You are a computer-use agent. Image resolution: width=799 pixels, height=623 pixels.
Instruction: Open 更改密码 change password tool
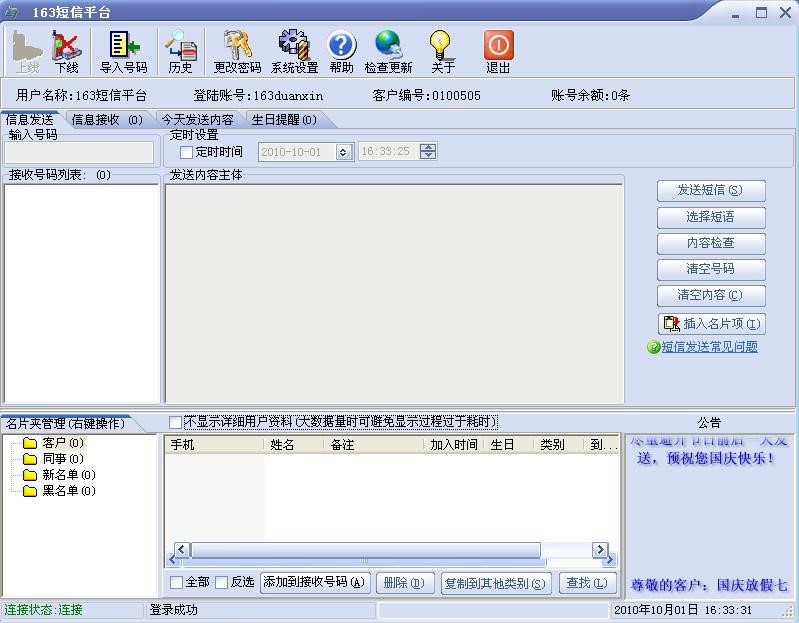click(x=237, y=52)
